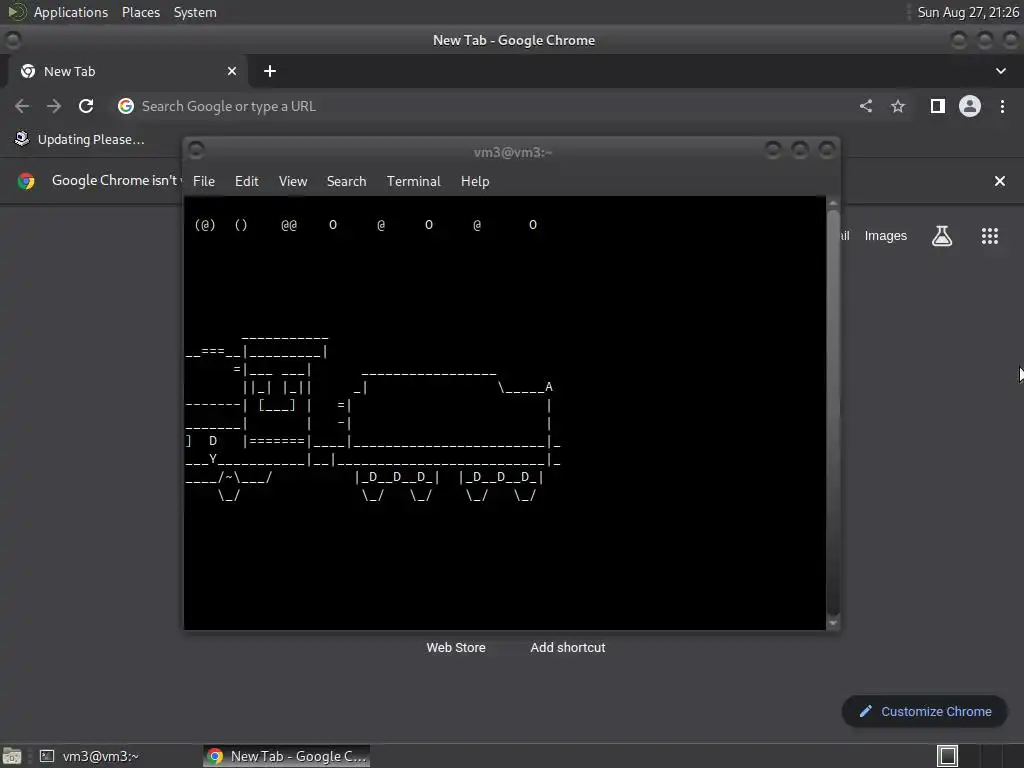Click Google icon in address bar
Viewport: 1024px width, 768px height.
126,106
